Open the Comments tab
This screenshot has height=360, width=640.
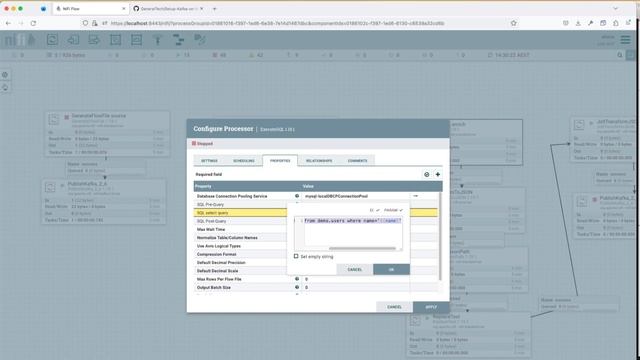pos(358,160)
